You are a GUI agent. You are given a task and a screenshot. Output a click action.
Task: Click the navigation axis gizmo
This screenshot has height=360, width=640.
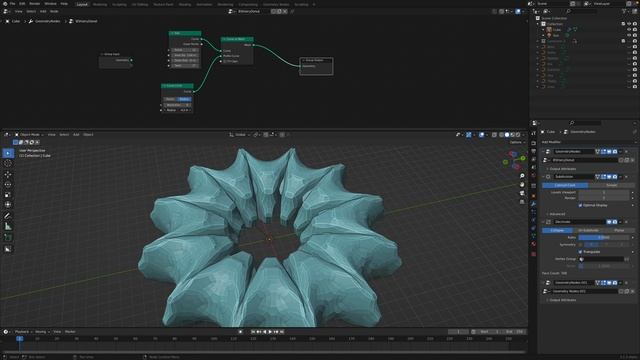[515, 160]
